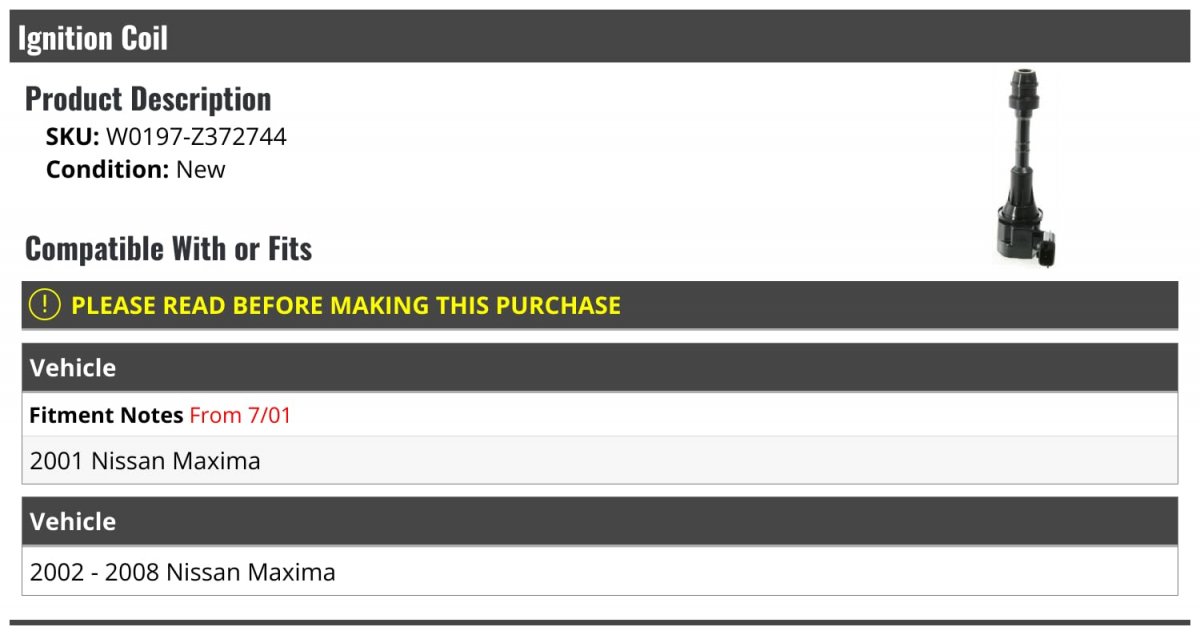The image size is (1200, 635).
Task: Click the first Vehicle section header
Action: pos(600,367)
